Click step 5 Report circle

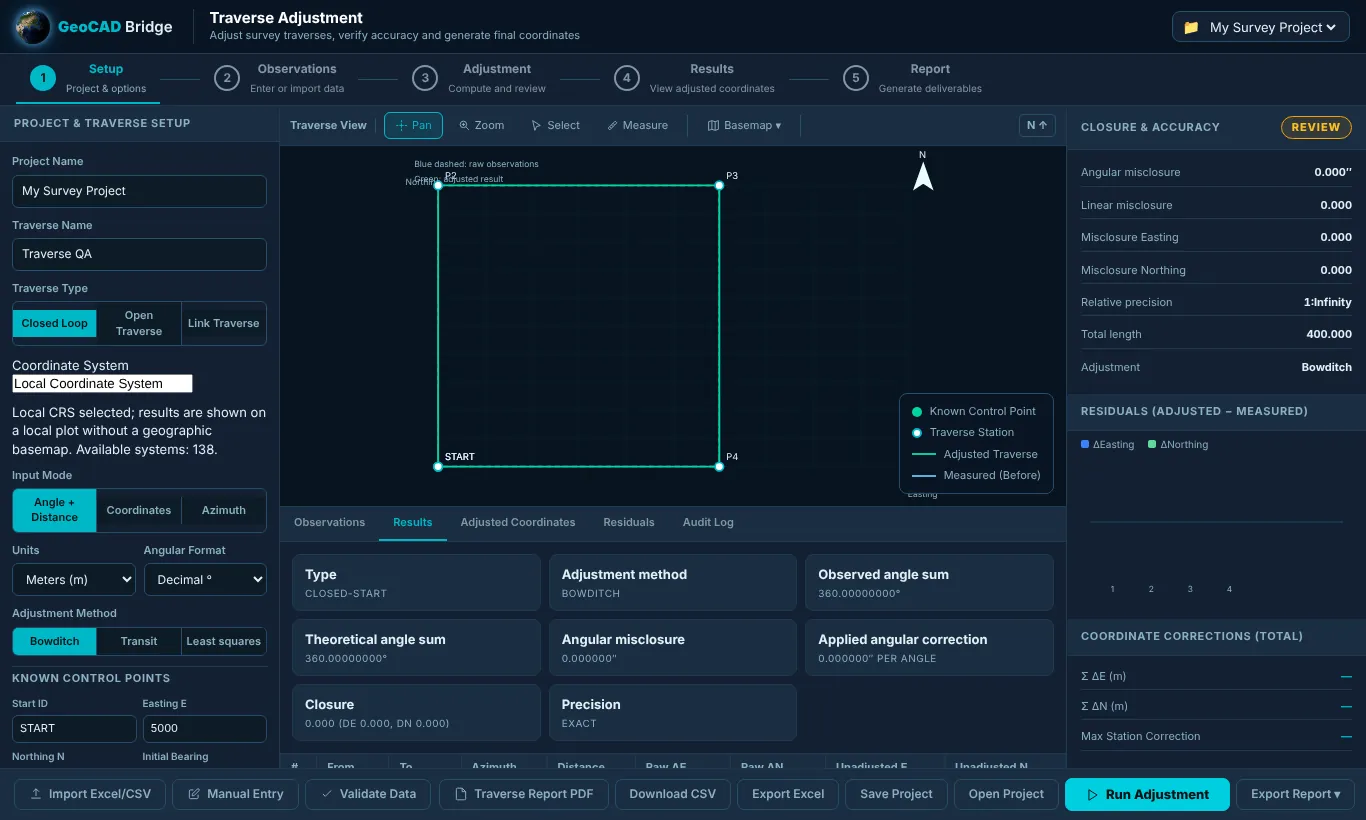(x=855, y=78)
